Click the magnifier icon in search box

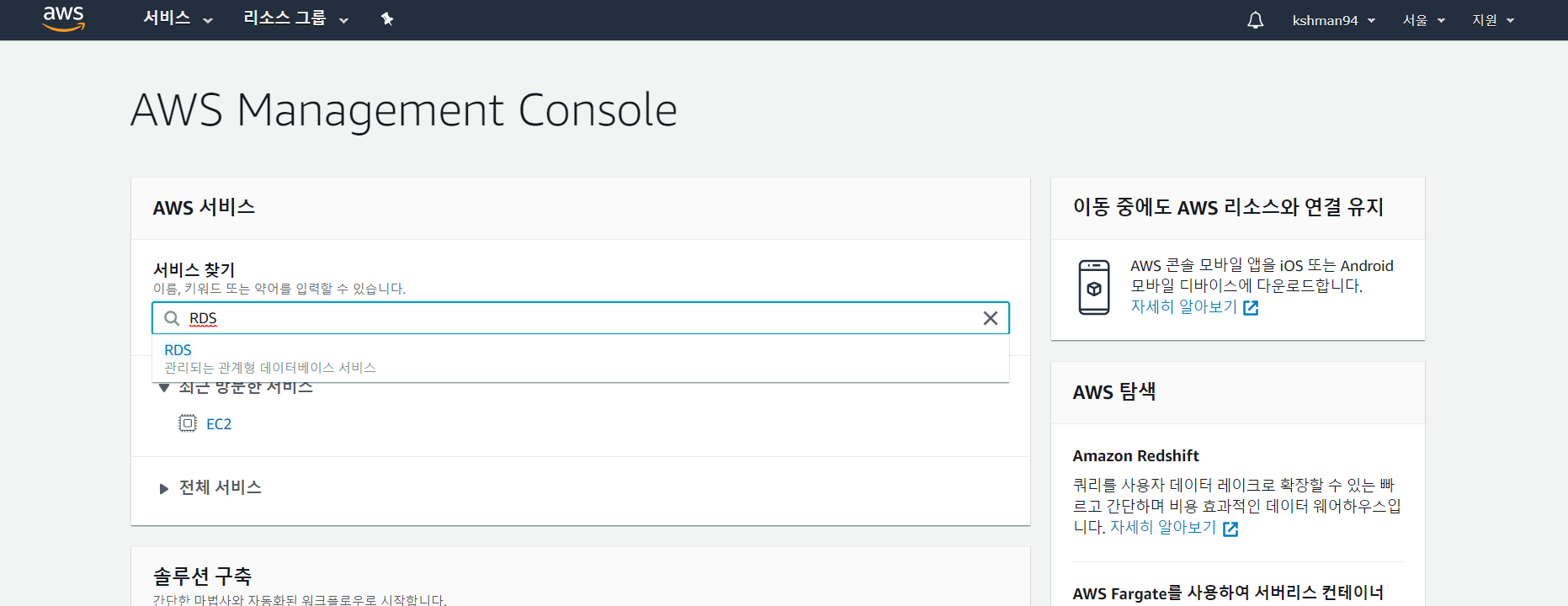click(172, 318)
